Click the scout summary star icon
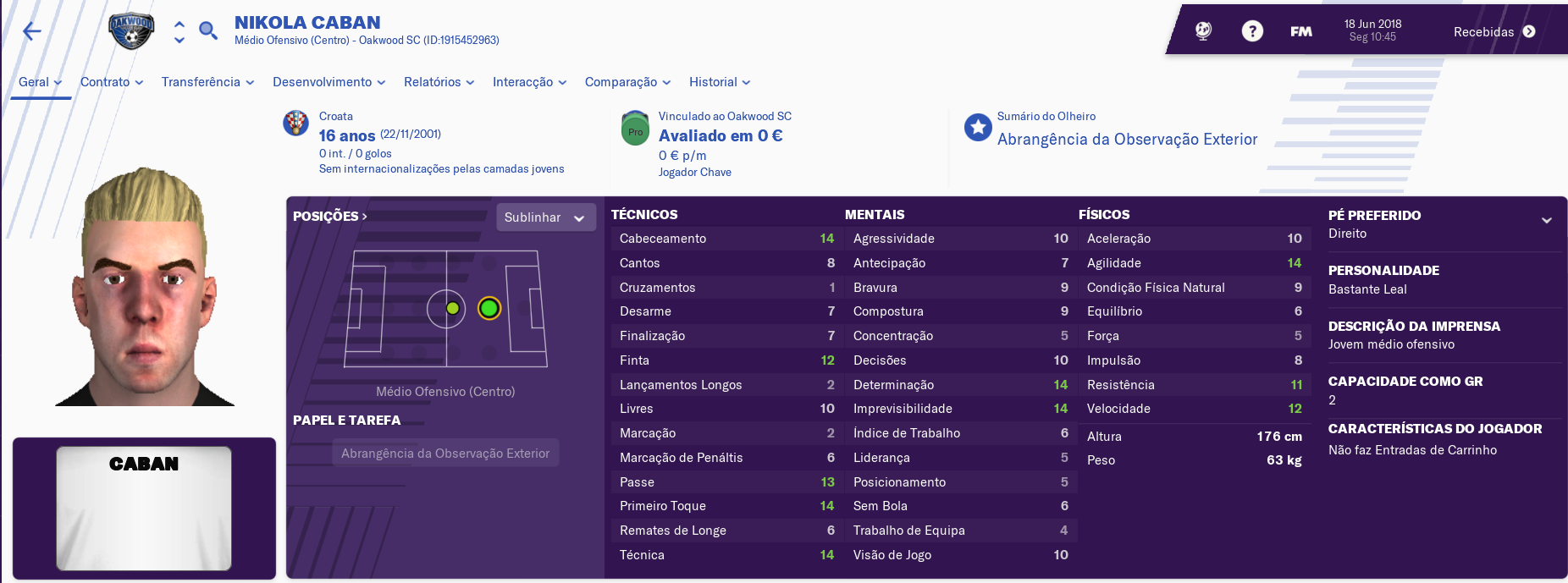Image resolution: width=1568 pixels, height=583 pixels. coord(978,128)
